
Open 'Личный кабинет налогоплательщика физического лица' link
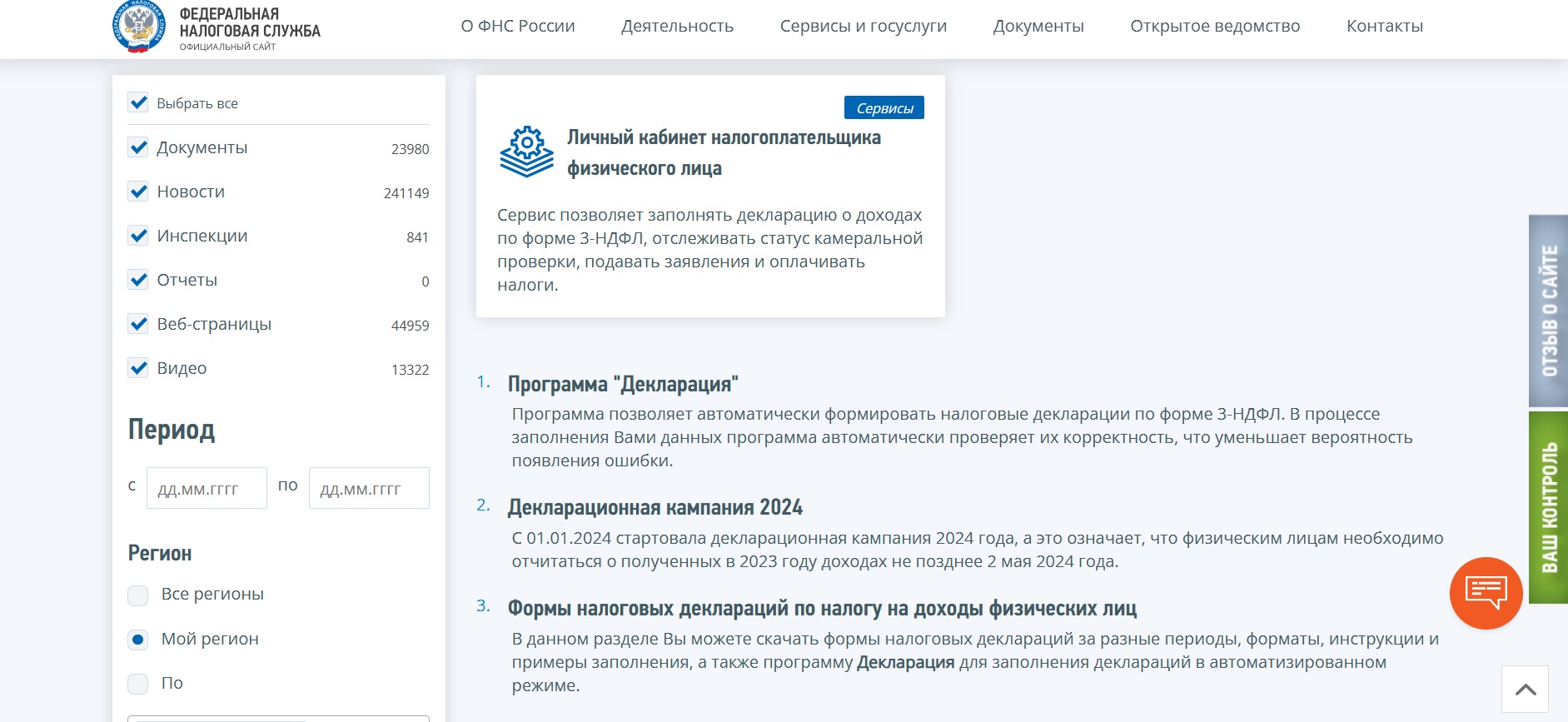(724, 152)
